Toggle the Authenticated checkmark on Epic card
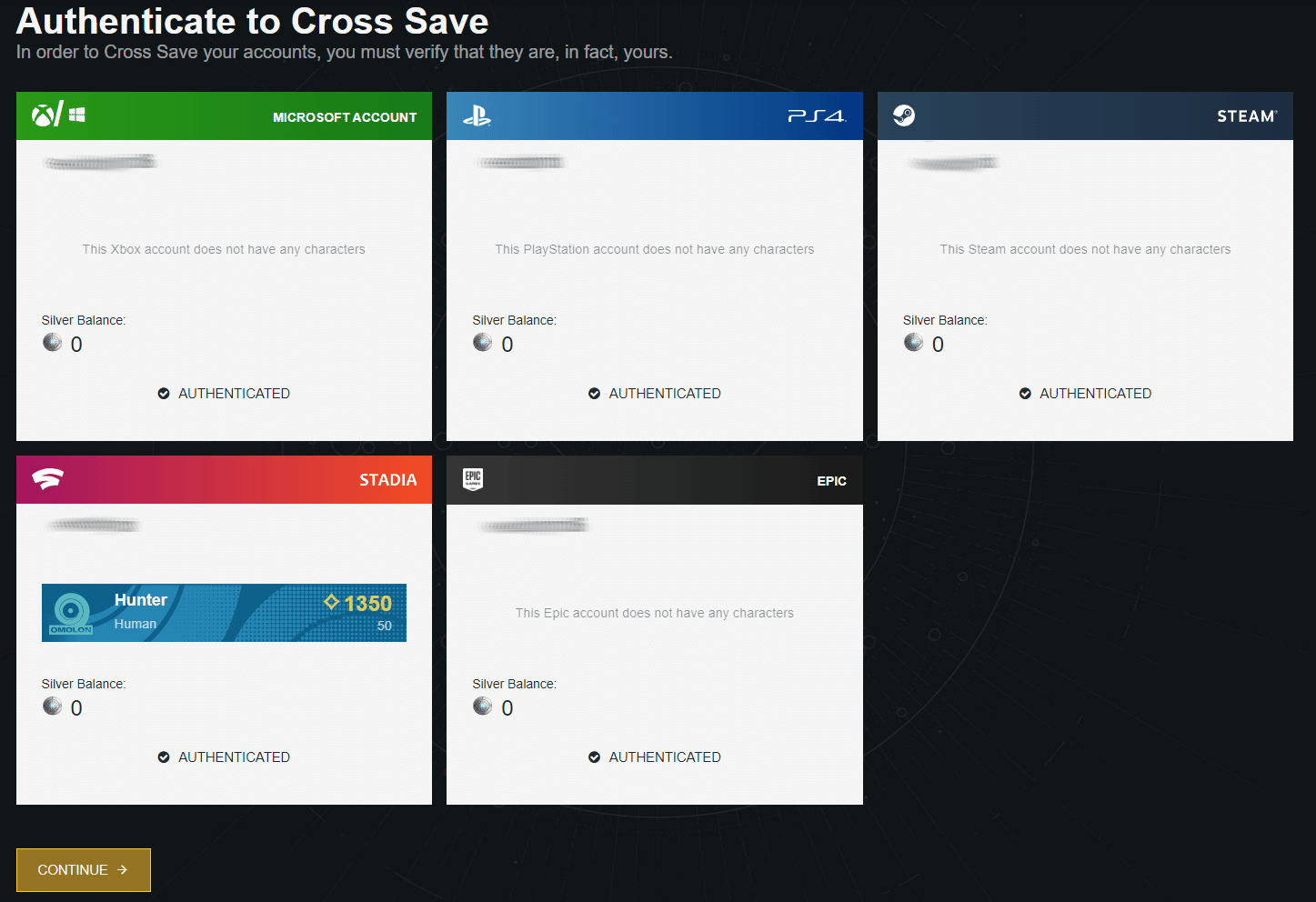This screenshot has height=902, width=1316. click(x=594, y=757)
